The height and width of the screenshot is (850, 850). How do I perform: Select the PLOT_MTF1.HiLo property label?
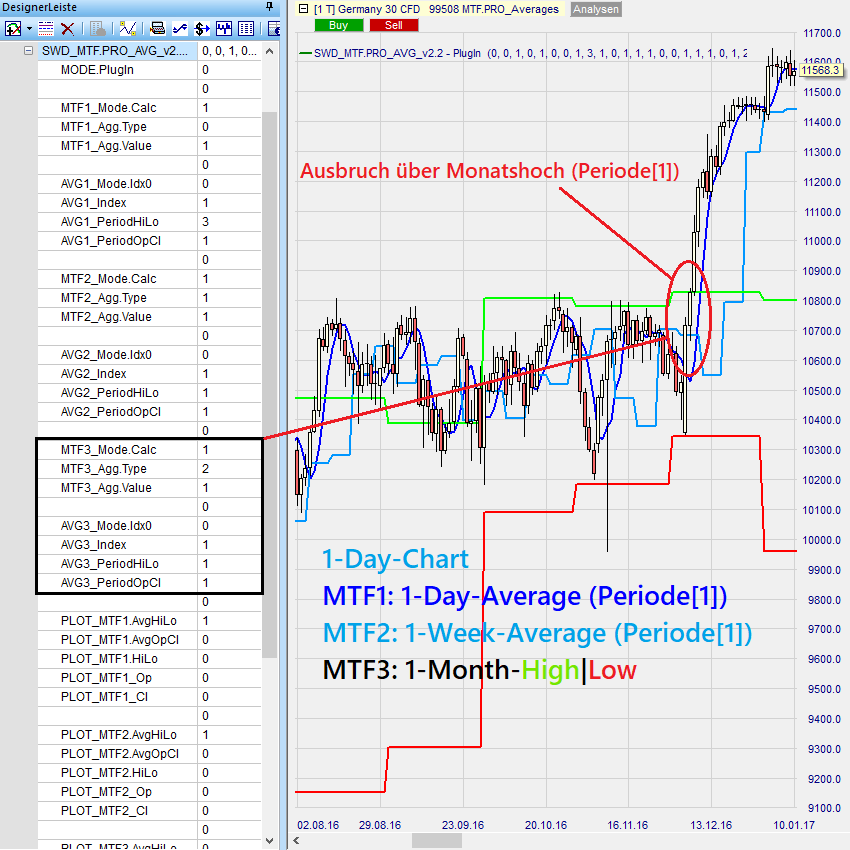tap(109, 659)
